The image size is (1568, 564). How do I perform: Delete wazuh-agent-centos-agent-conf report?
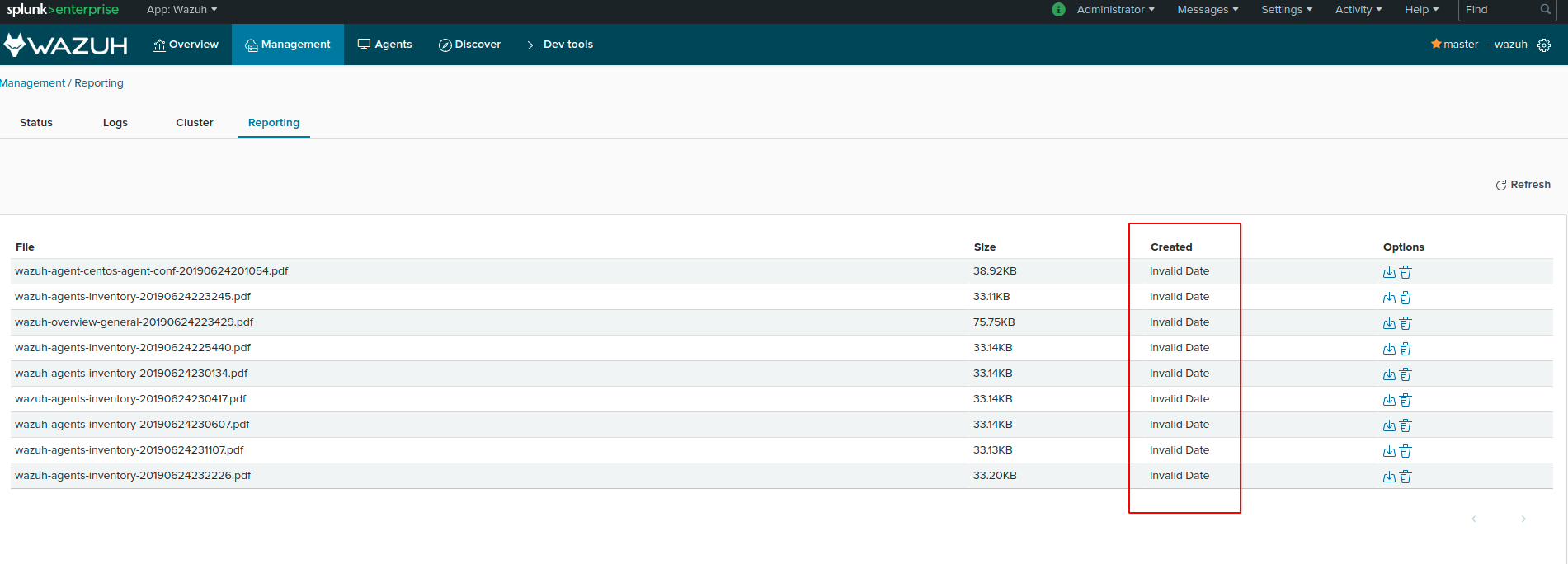(1406, 272)
